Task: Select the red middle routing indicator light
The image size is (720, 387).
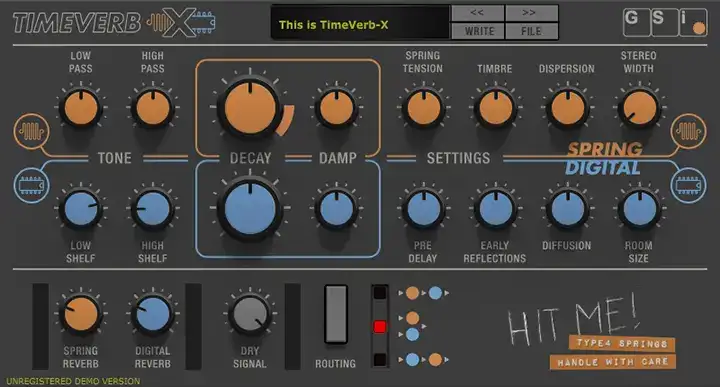Action: point(380,326)
